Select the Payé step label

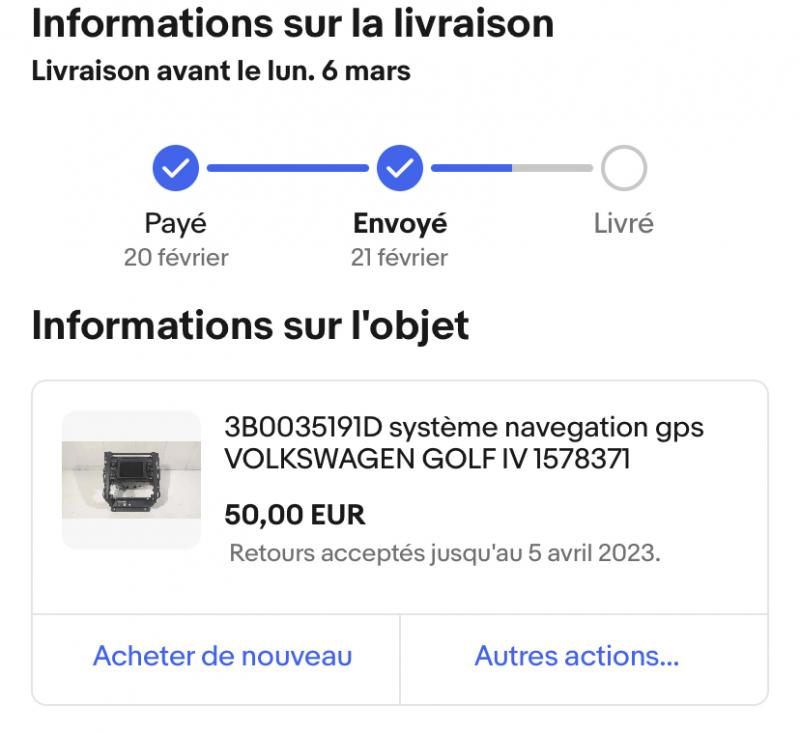point(176,223)
